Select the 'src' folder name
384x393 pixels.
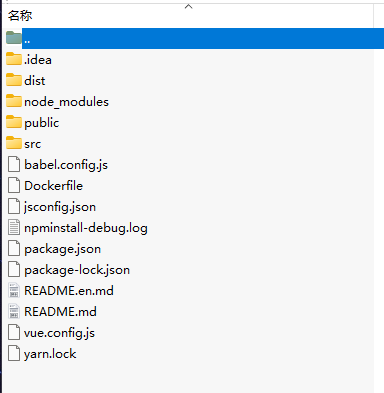click(x=32, y=144)
